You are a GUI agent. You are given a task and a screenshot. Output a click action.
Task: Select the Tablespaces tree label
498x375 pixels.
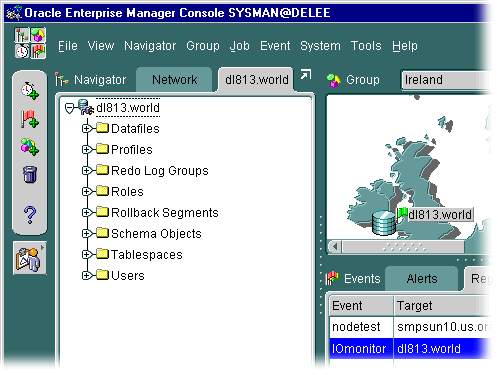(x=147, y=255)
